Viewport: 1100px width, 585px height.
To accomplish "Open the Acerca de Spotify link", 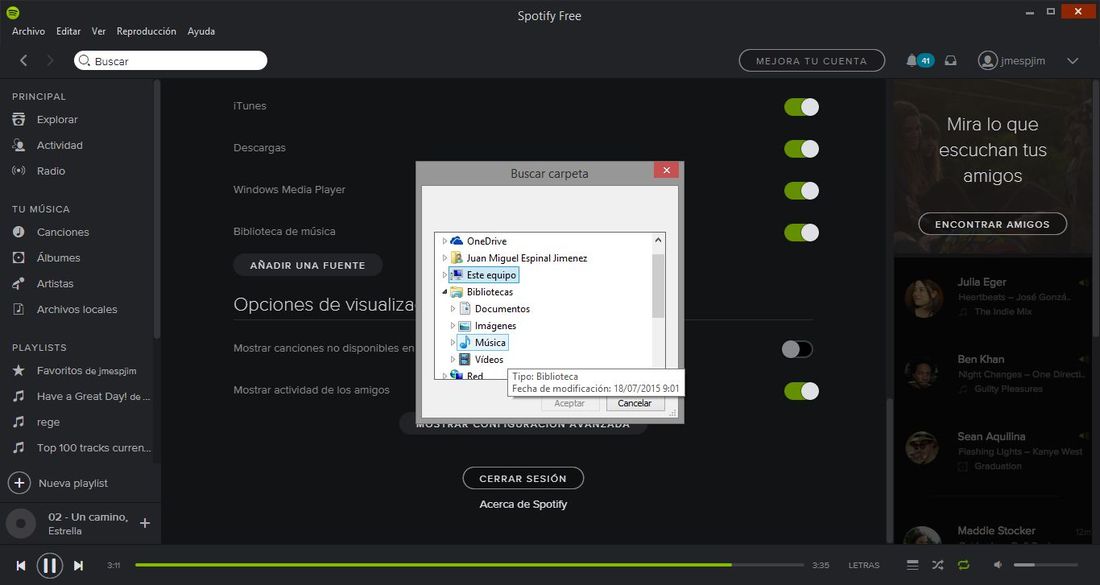I will 523,504.
